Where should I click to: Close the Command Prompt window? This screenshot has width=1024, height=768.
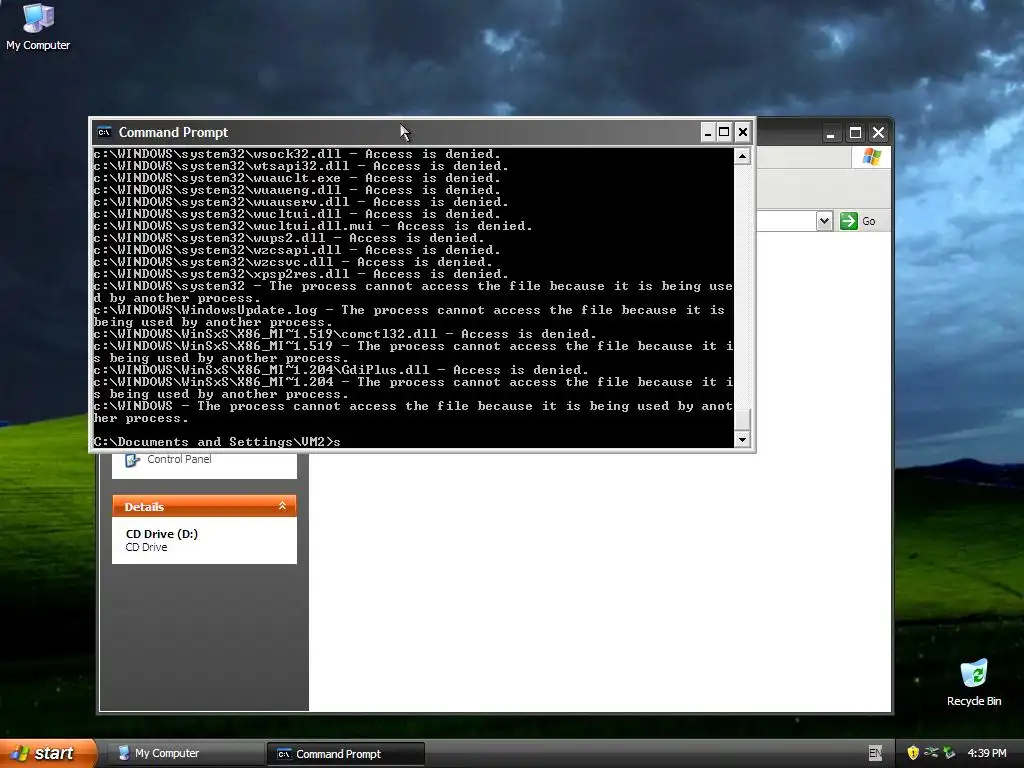tap(743, 133)
